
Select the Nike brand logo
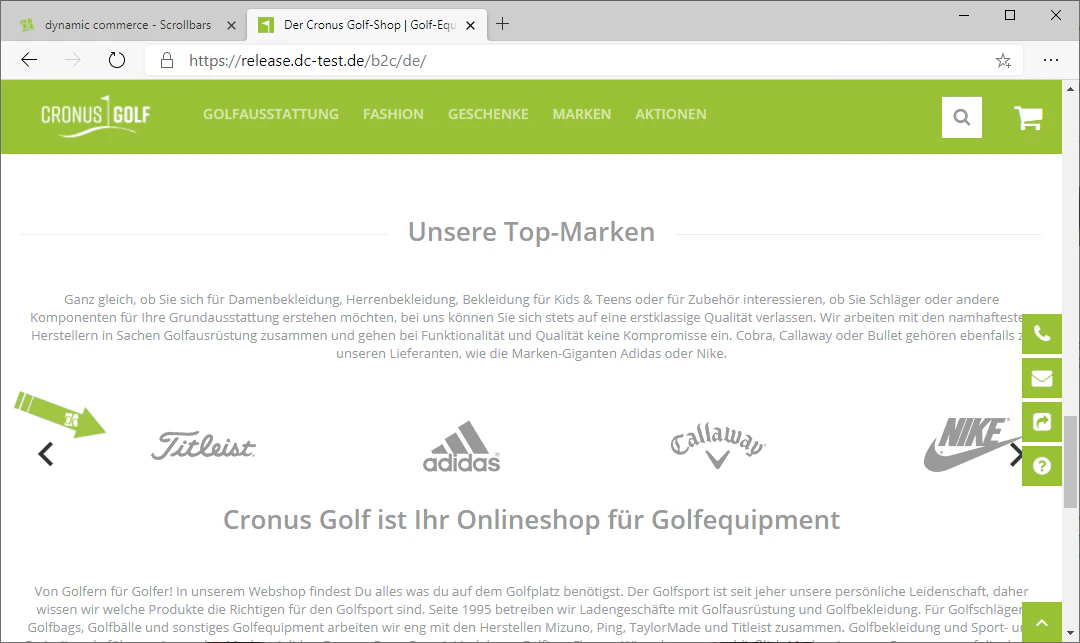pos(971,444)
